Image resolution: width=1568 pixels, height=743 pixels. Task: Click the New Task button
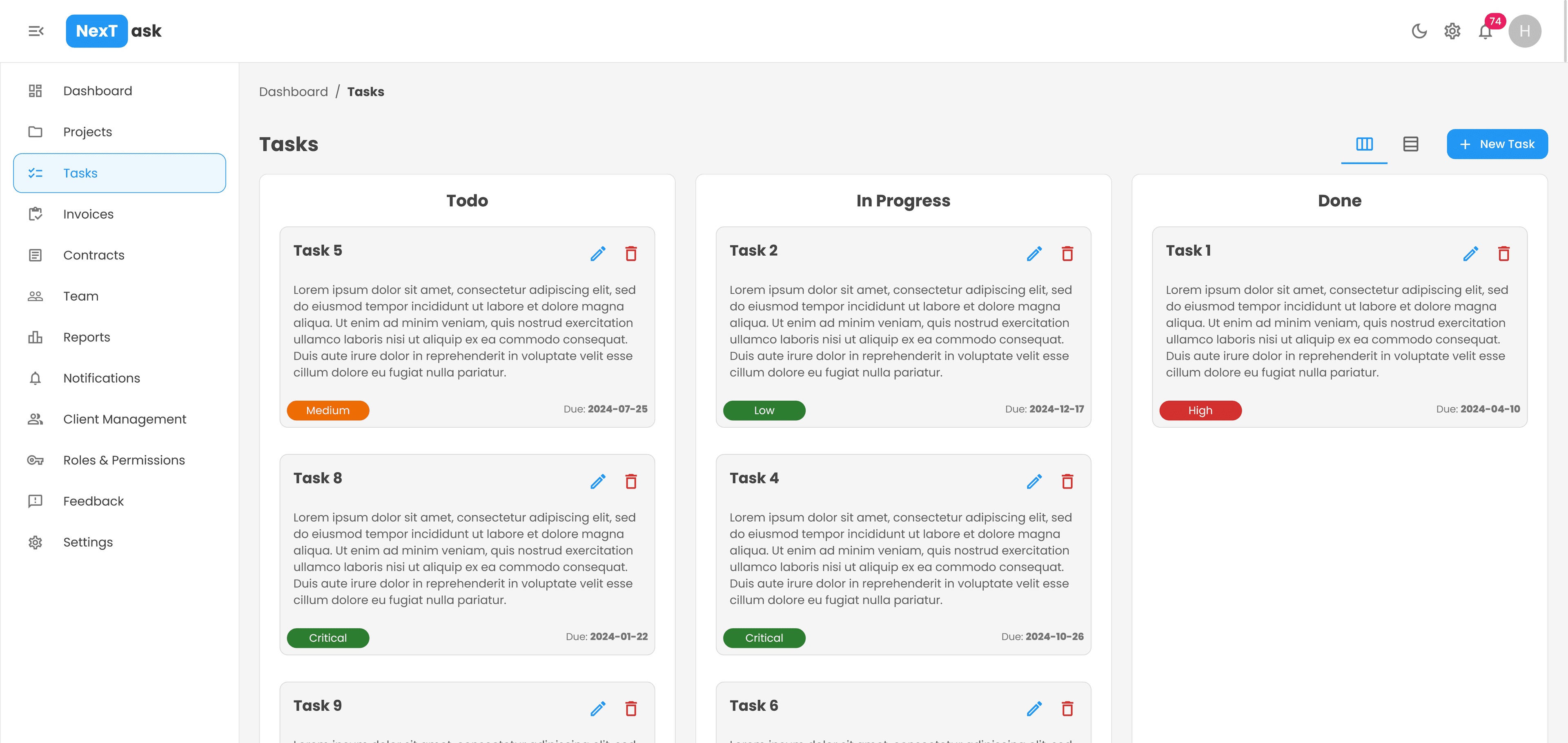(1497, 144)
